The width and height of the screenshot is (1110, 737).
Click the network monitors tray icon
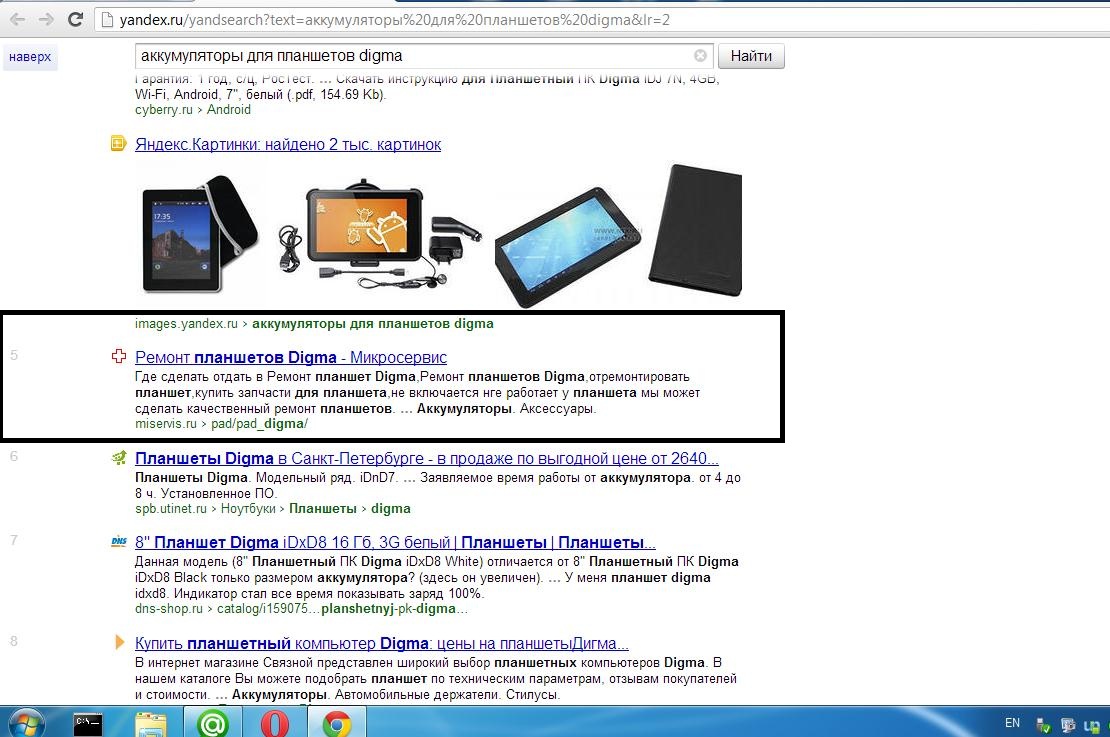point(1068,725)
